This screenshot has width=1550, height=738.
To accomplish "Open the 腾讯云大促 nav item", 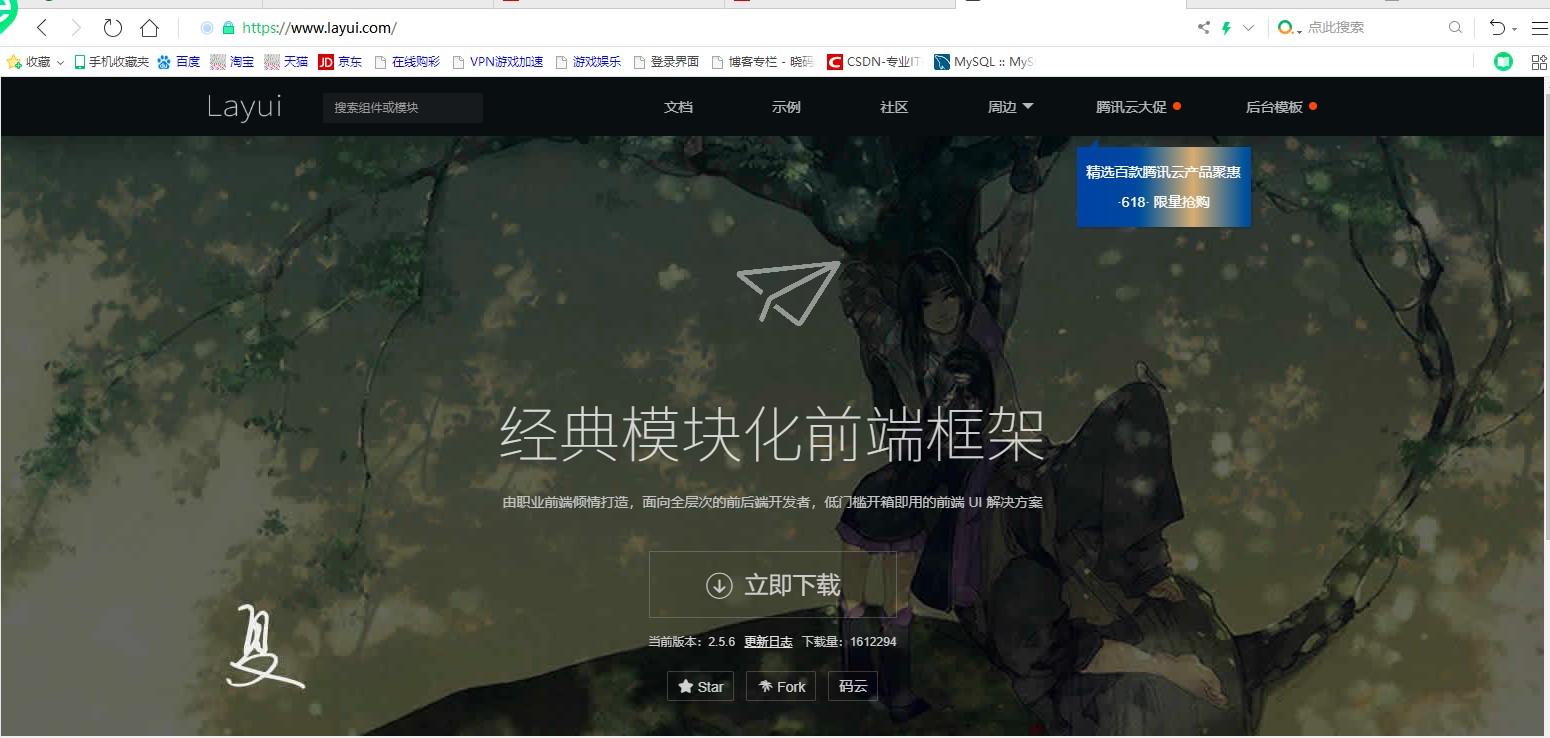I will (1138, 107).
